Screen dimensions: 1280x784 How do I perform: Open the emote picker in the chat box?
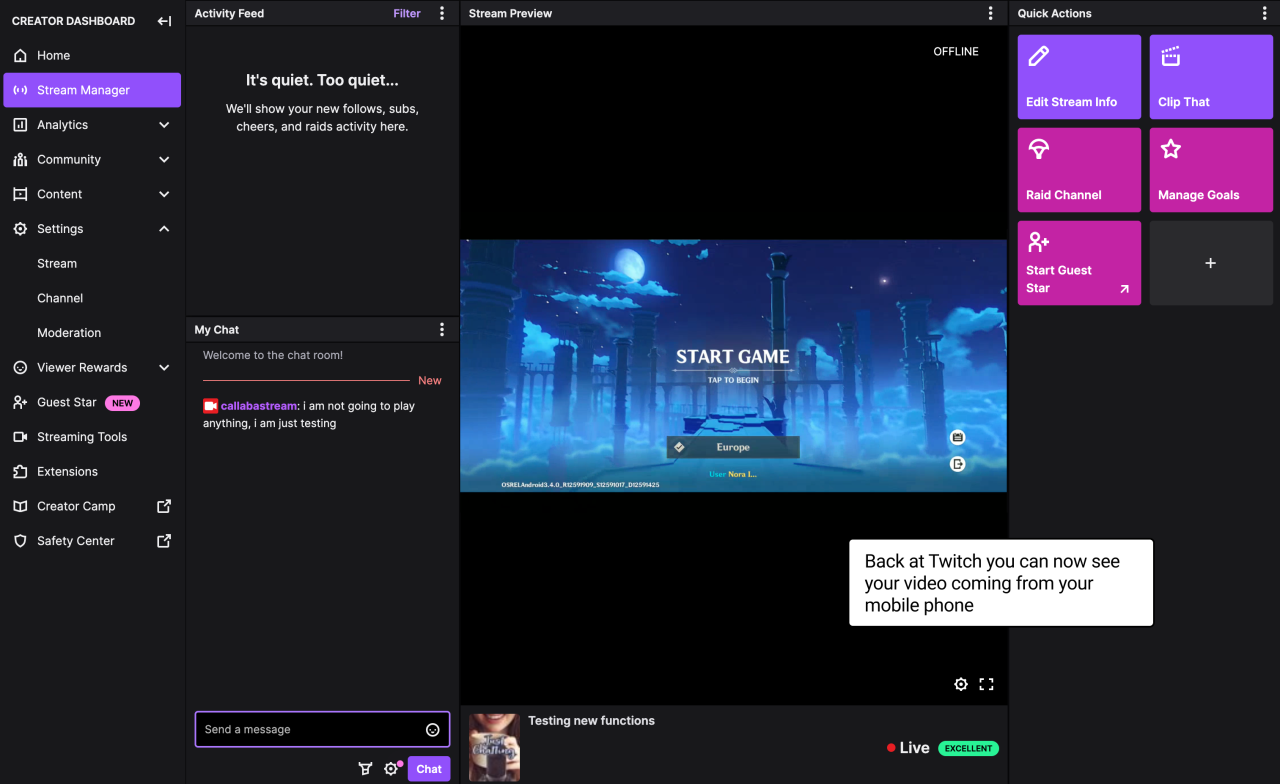[x=433, y=729]
